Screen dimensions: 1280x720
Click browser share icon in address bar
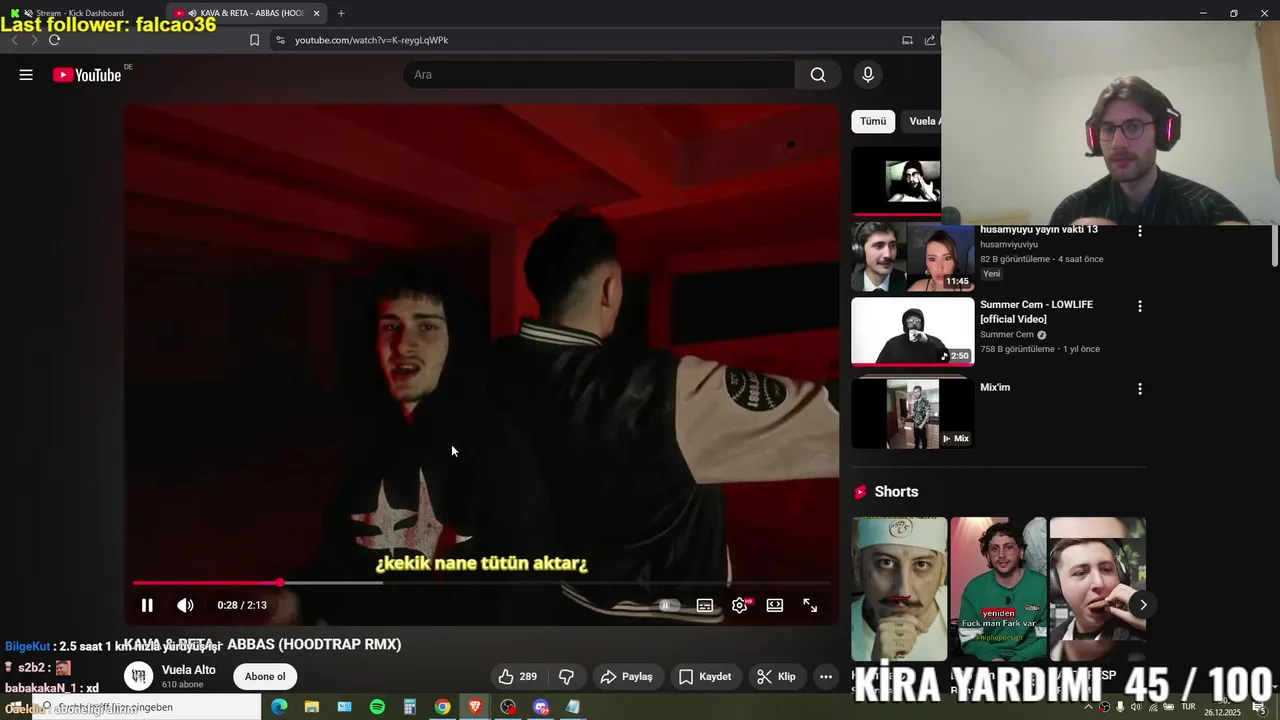(x=930, y=40)
